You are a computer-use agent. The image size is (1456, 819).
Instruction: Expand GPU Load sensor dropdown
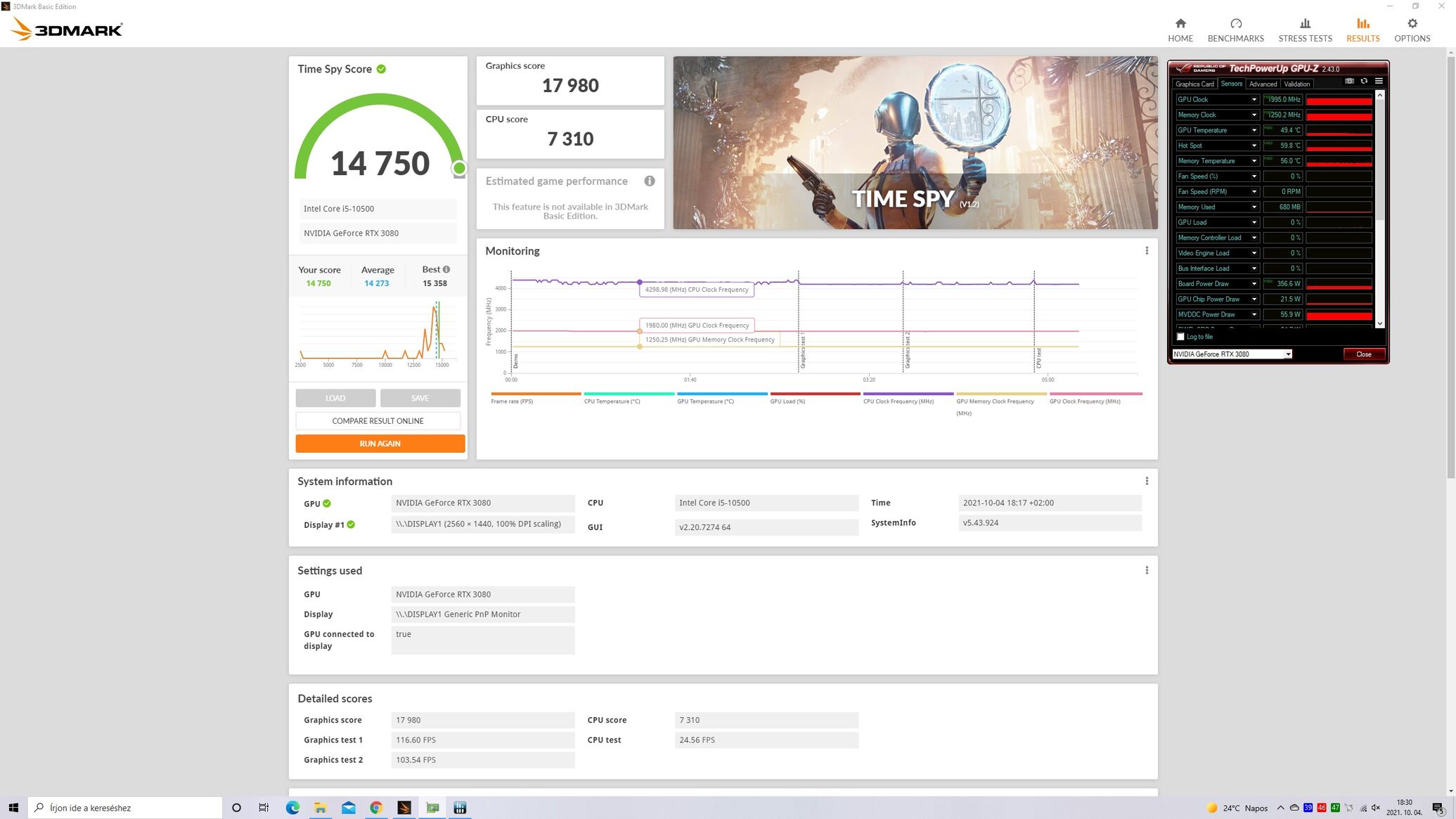[1254, 222]
